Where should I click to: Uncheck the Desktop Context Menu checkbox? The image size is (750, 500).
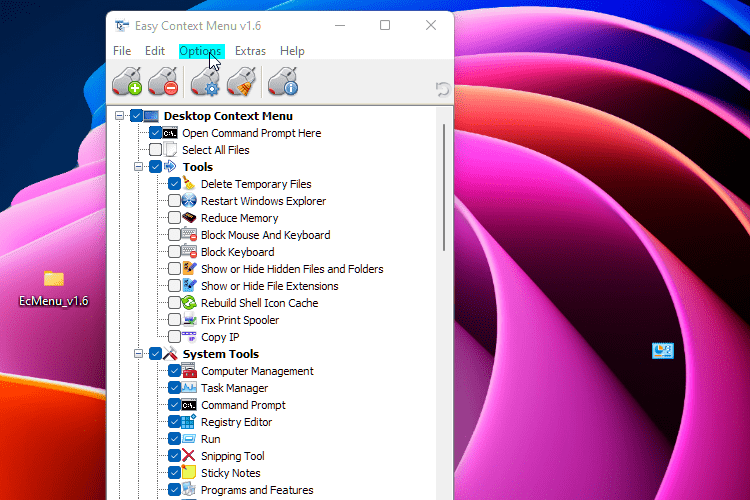(x=136, y=116)
